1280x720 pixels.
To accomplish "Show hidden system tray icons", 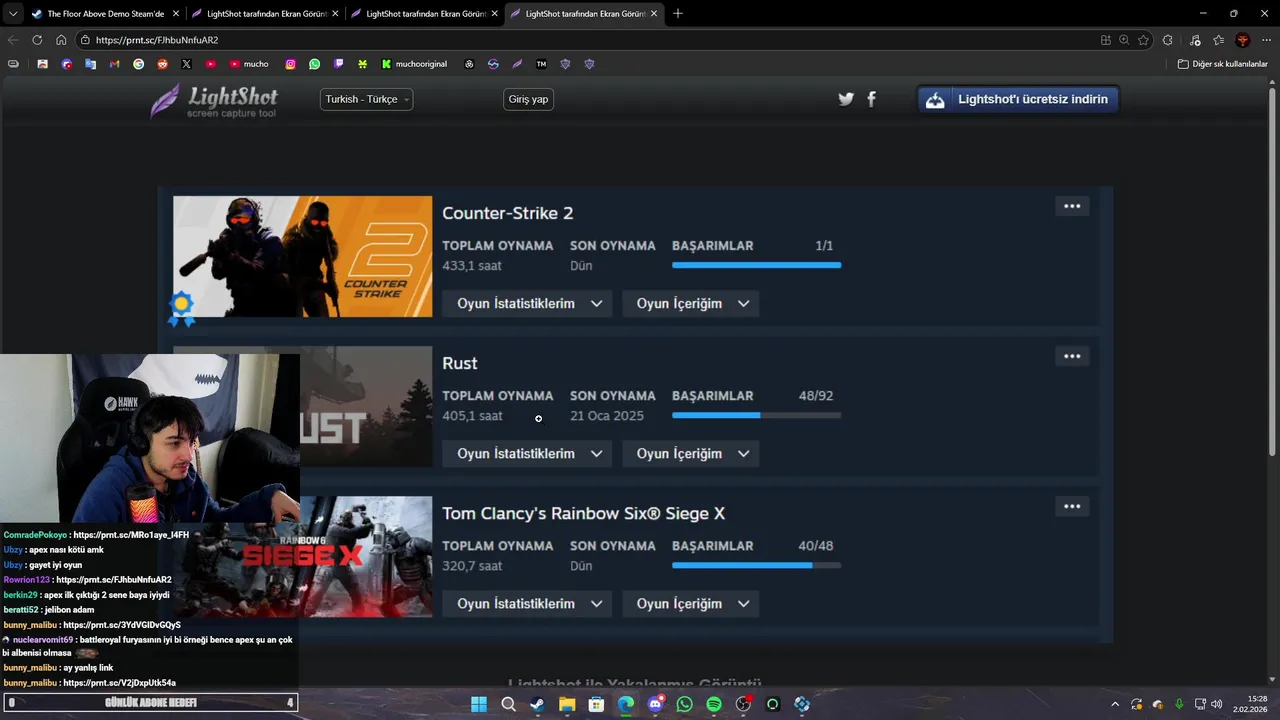I will [x=1115, y=704].
